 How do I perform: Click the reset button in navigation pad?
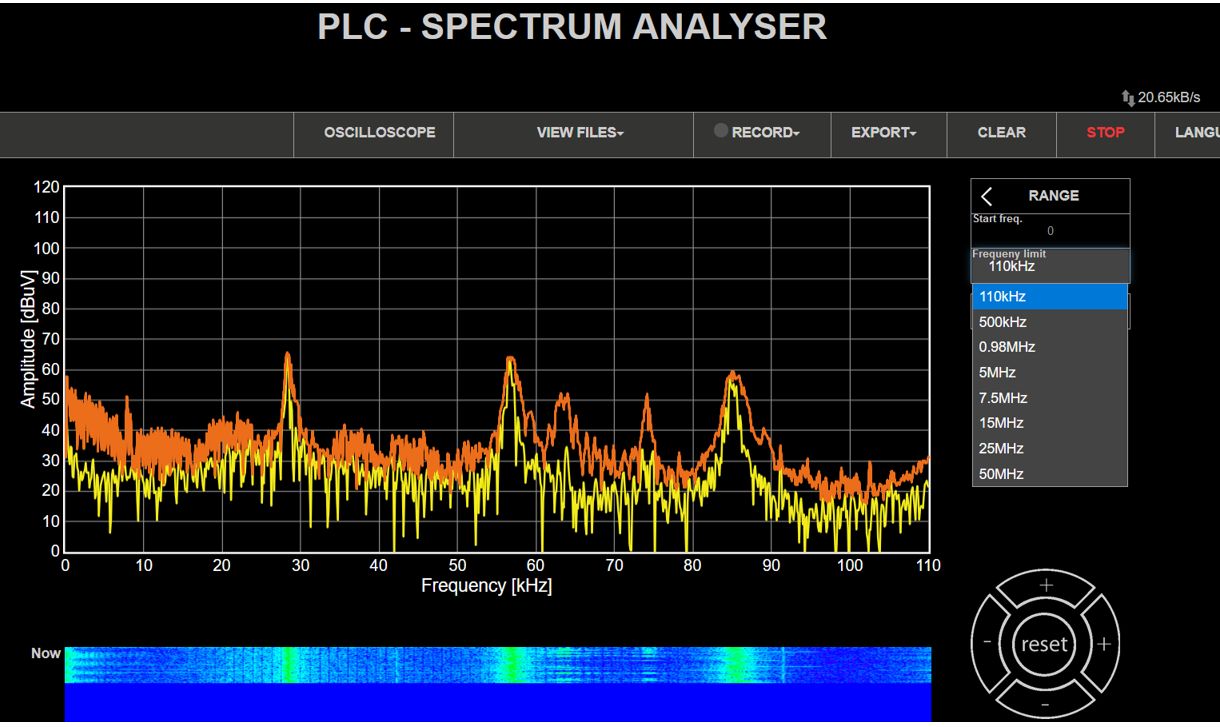click(1044, 645)
